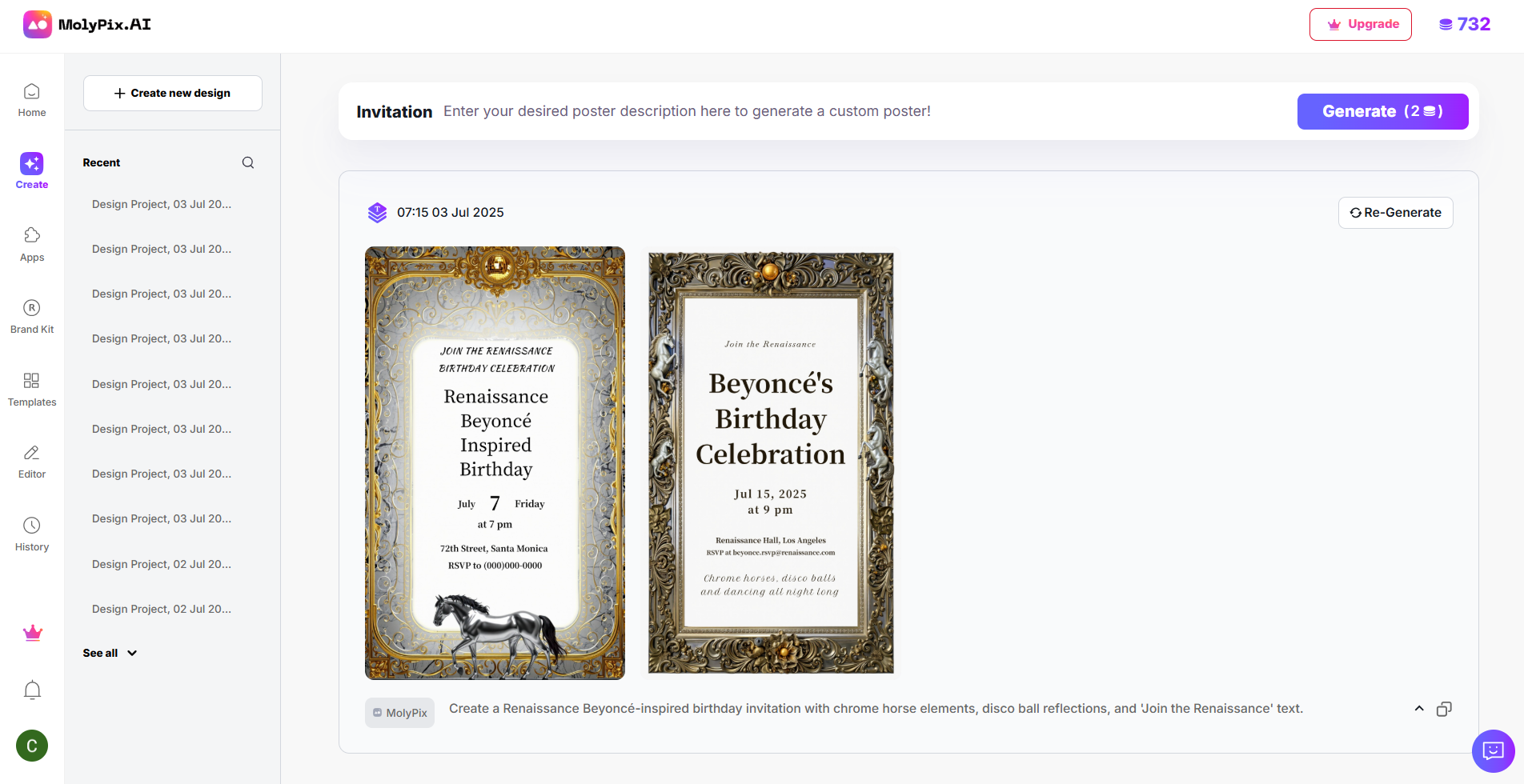Open fifth recent Design Project, 03 Jul
The height and width of the screenshot is (784, 1524).
(162, 384)
